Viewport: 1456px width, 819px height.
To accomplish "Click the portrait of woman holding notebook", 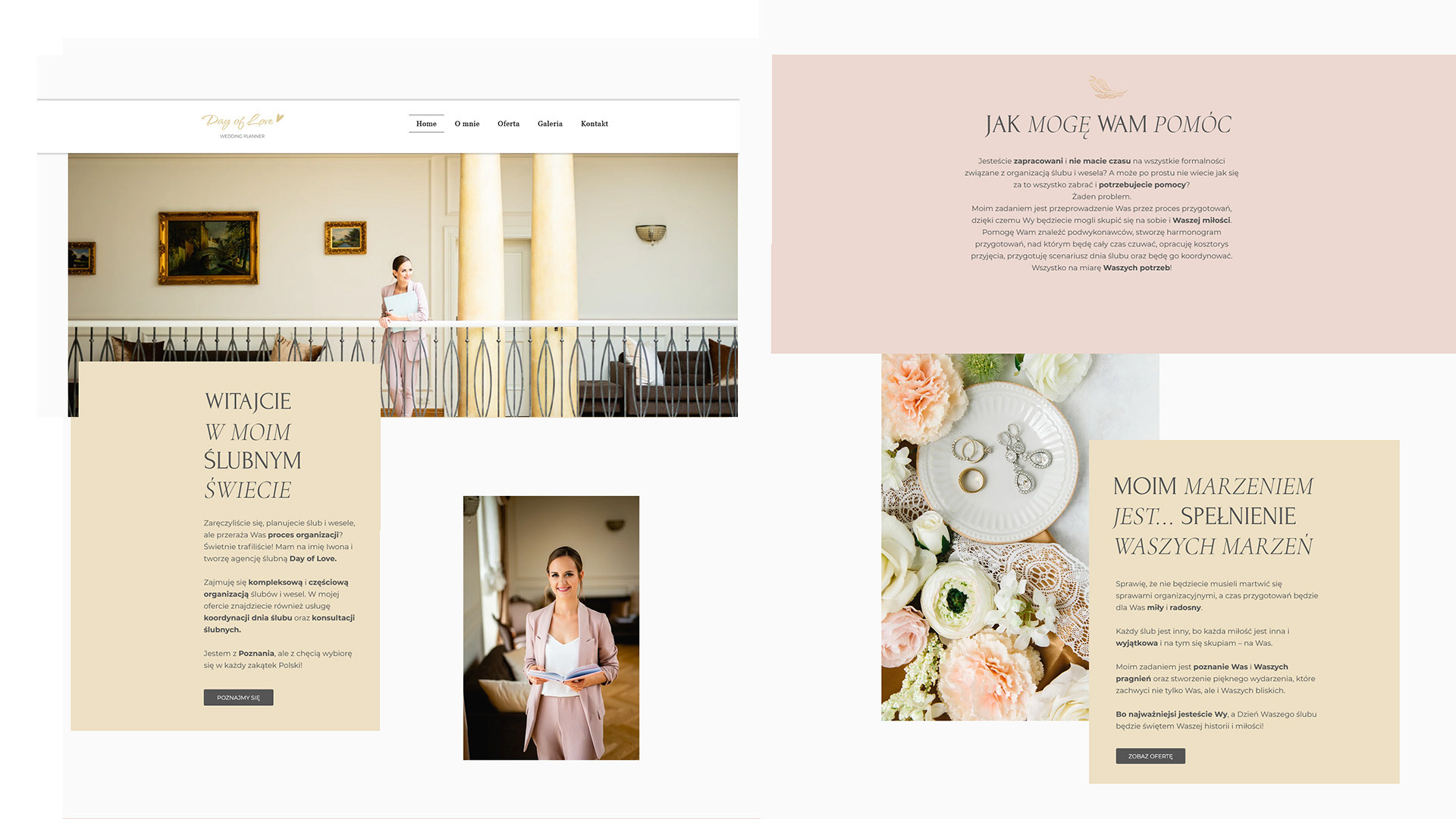I will point(551,628).
